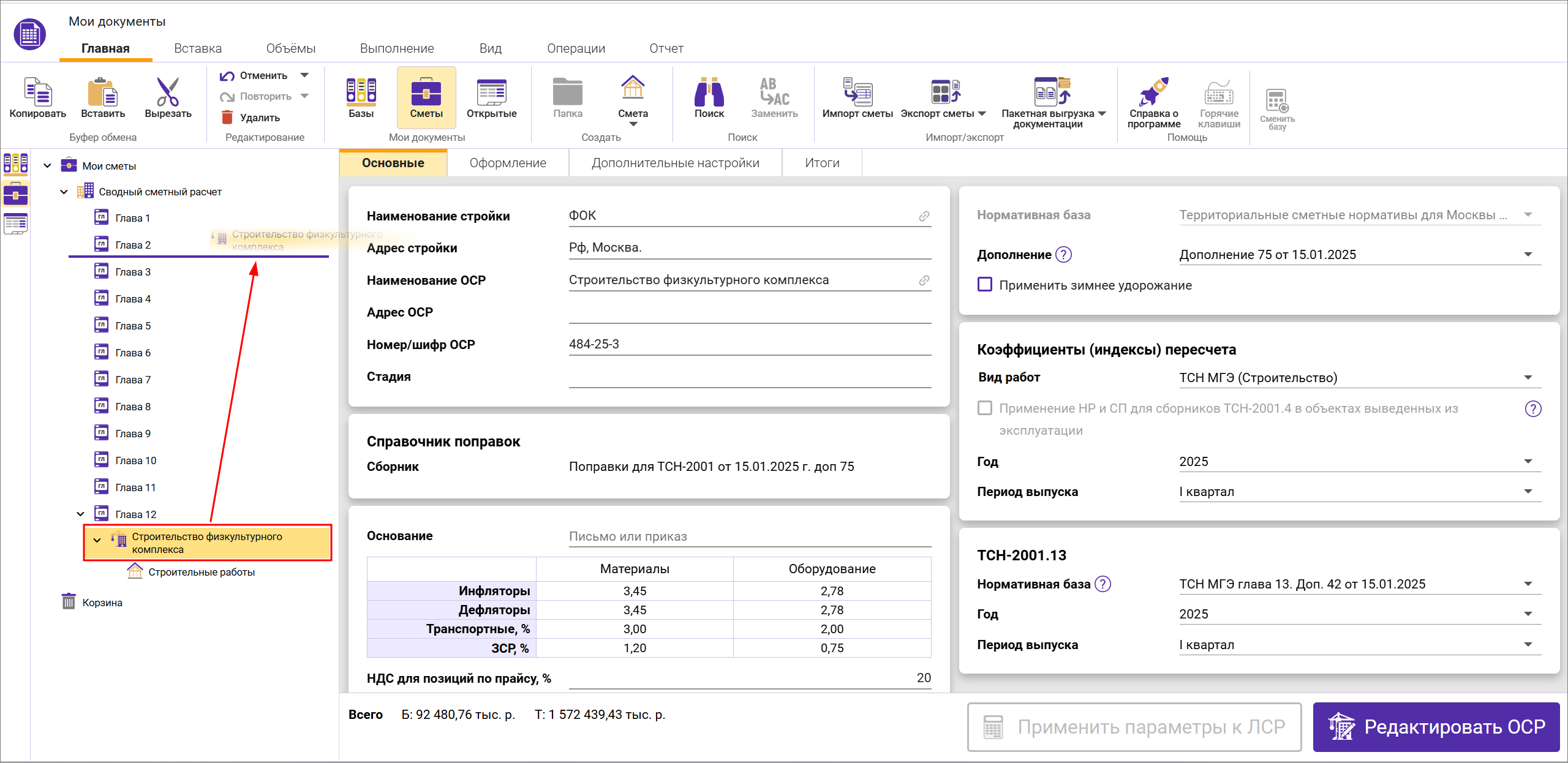Viewport: 1568px width, 763px height.
Task: Collapse Сводный сметный расчет tree node
Action: [64, 192]
